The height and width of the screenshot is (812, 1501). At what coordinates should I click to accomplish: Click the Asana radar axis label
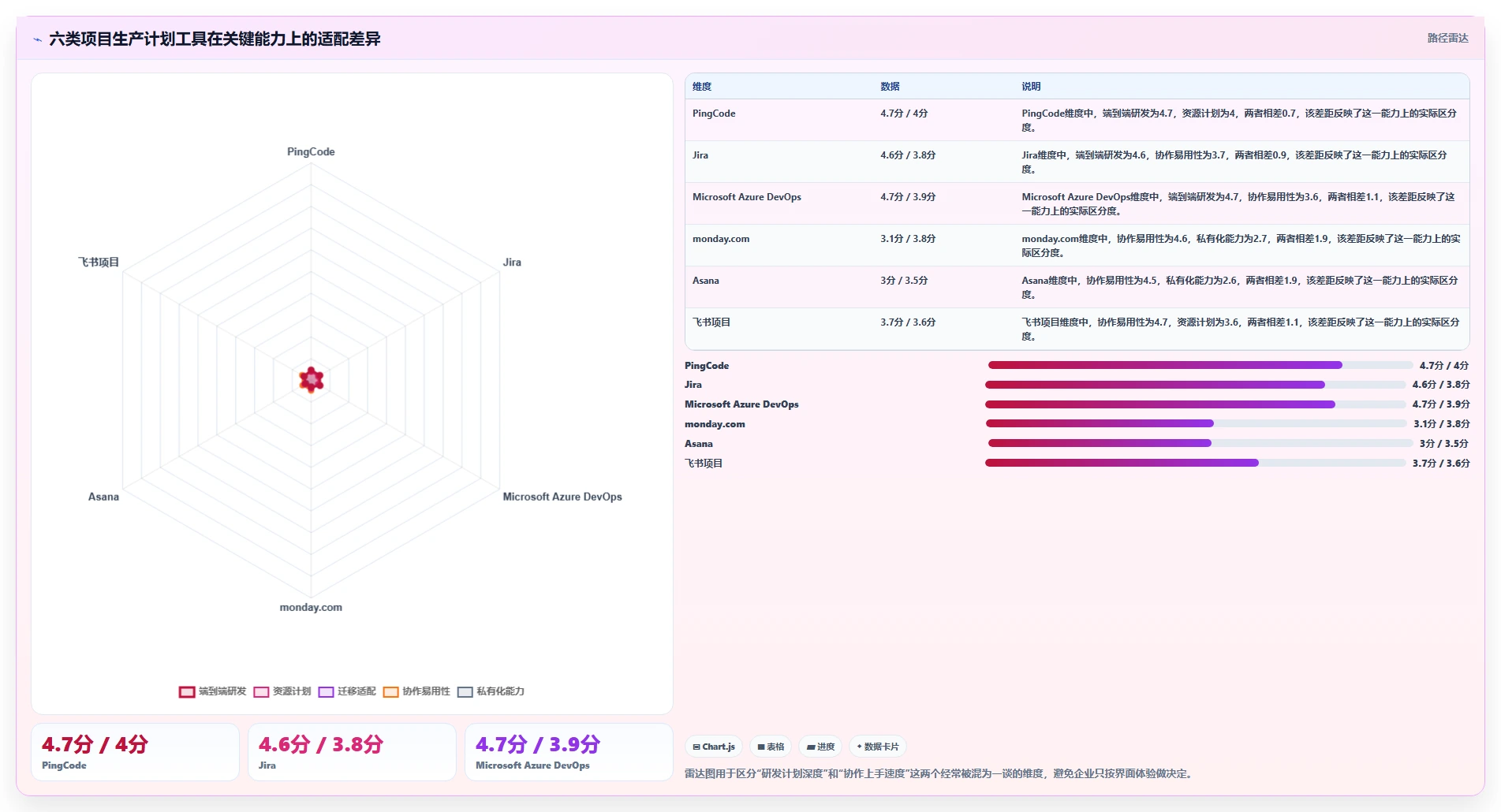tap(103, 497)
